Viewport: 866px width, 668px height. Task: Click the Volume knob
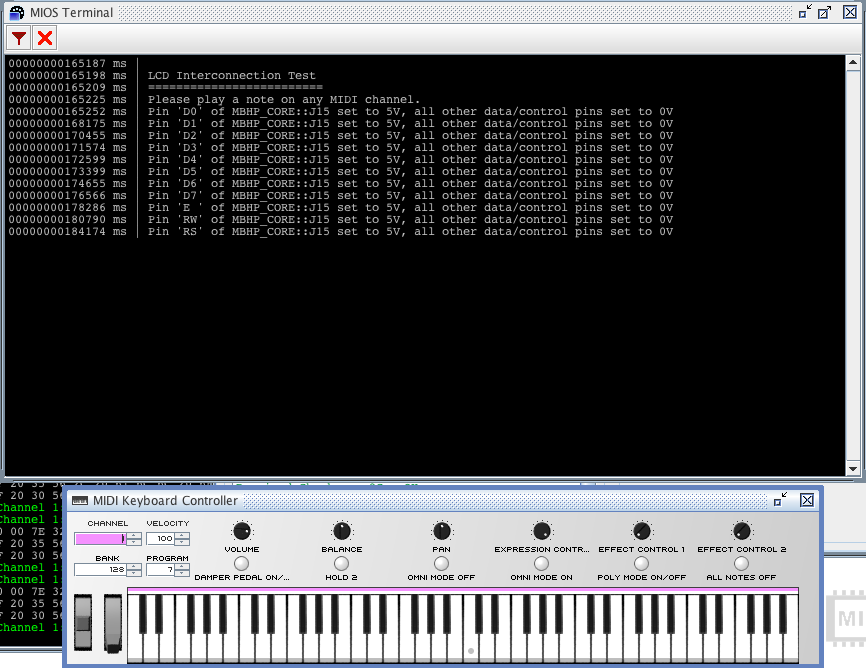click(x=242, y=531)
